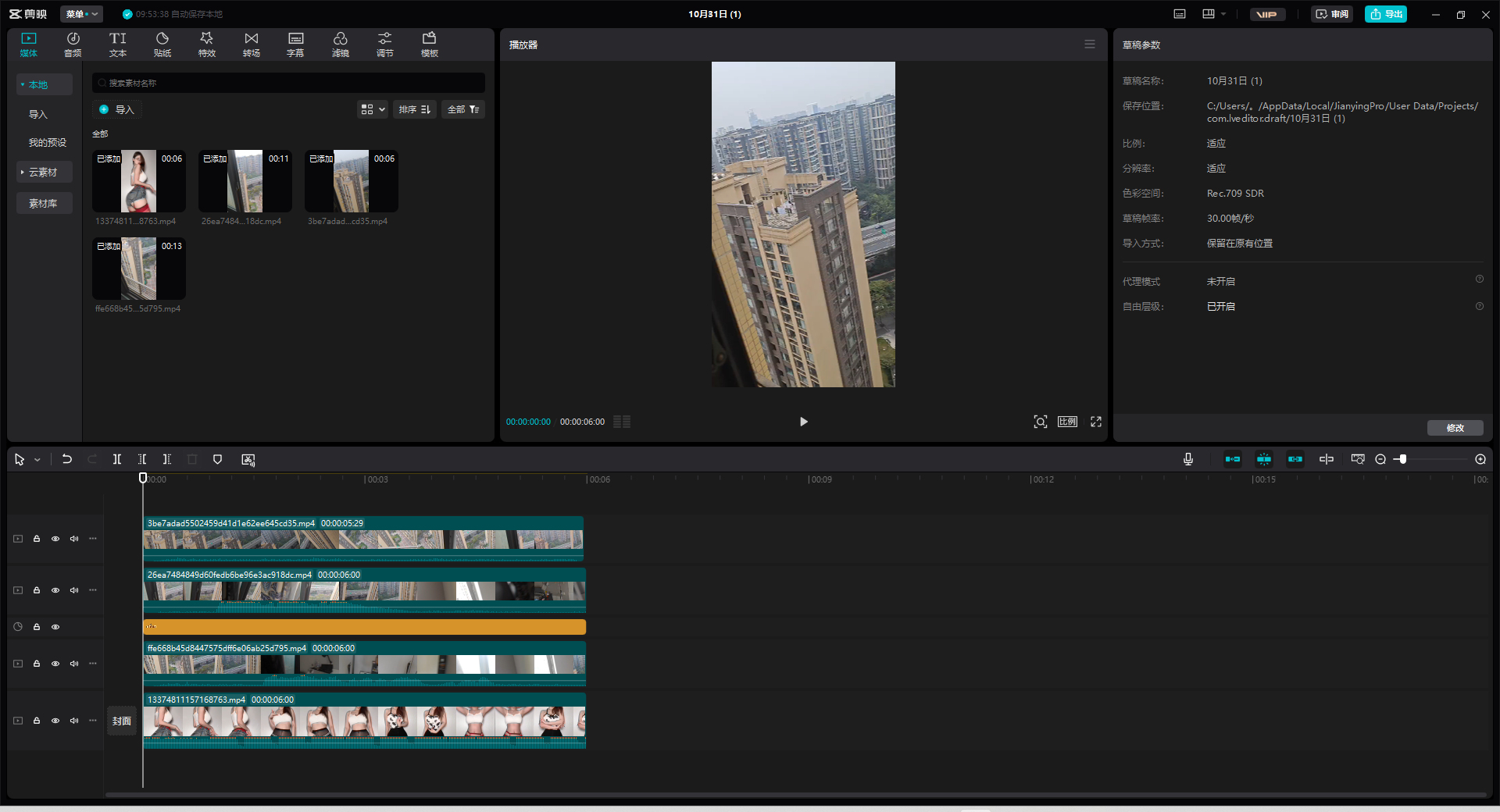Image resolution: width=1500 pixels, height=812 pixels.
Task: Open the player hamburger menu
Action: point(1090,45)
